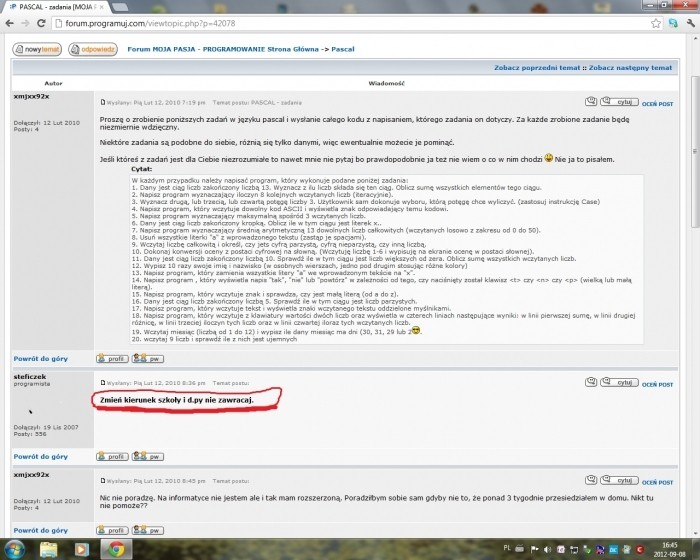This screenshot has width=700, height=560.
Task: Click "cytuj" quote icon on steficzek's post
Action: point(620,384)
